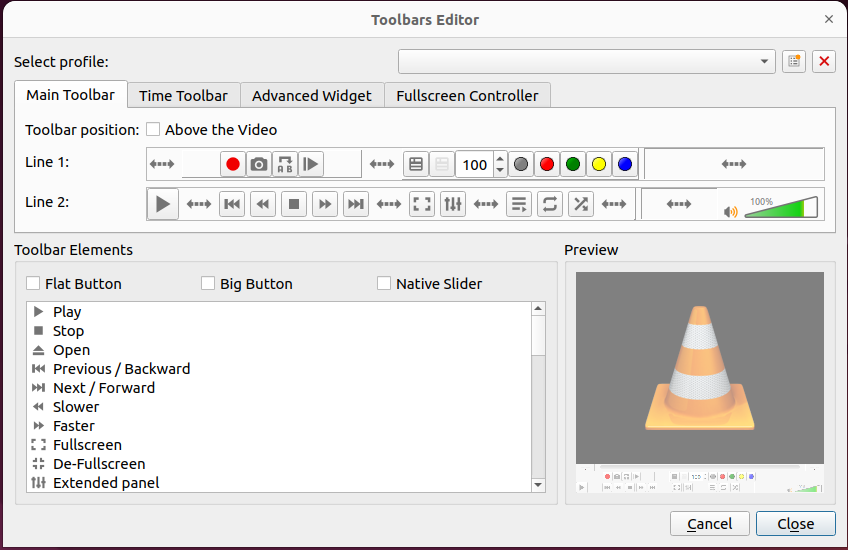Viewport: 848px width, 550px height.
Task: Click the VLC cone preview image
Action: point(700,368)
